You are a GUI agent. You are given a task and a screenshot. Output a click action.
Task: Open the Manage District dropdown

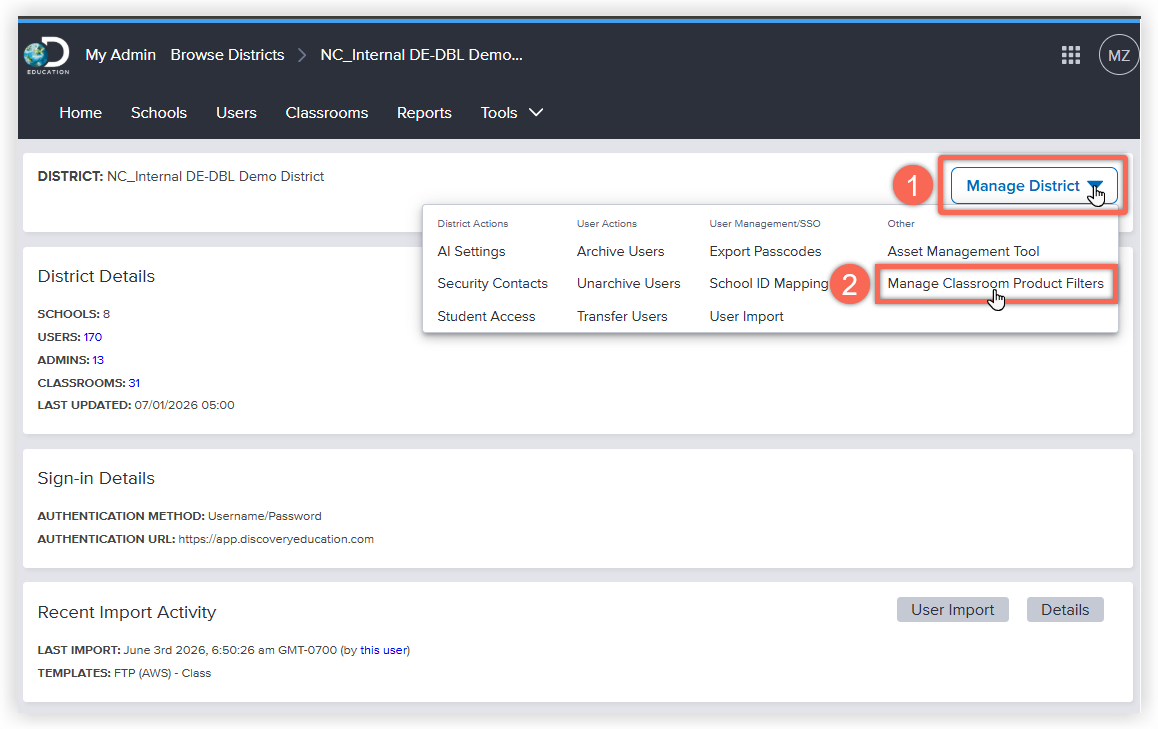[1033, 185]
